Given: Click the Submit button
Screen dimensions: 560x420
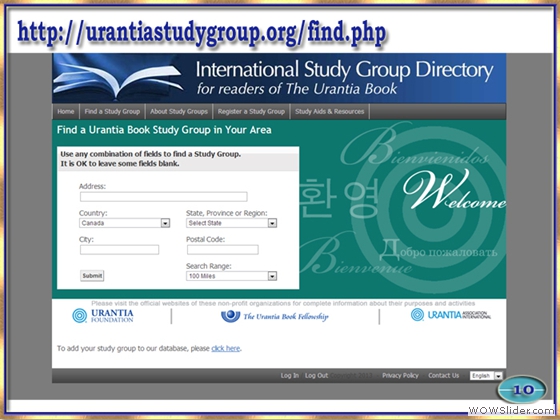Looking at the screenshot, I should pos(92,276).
